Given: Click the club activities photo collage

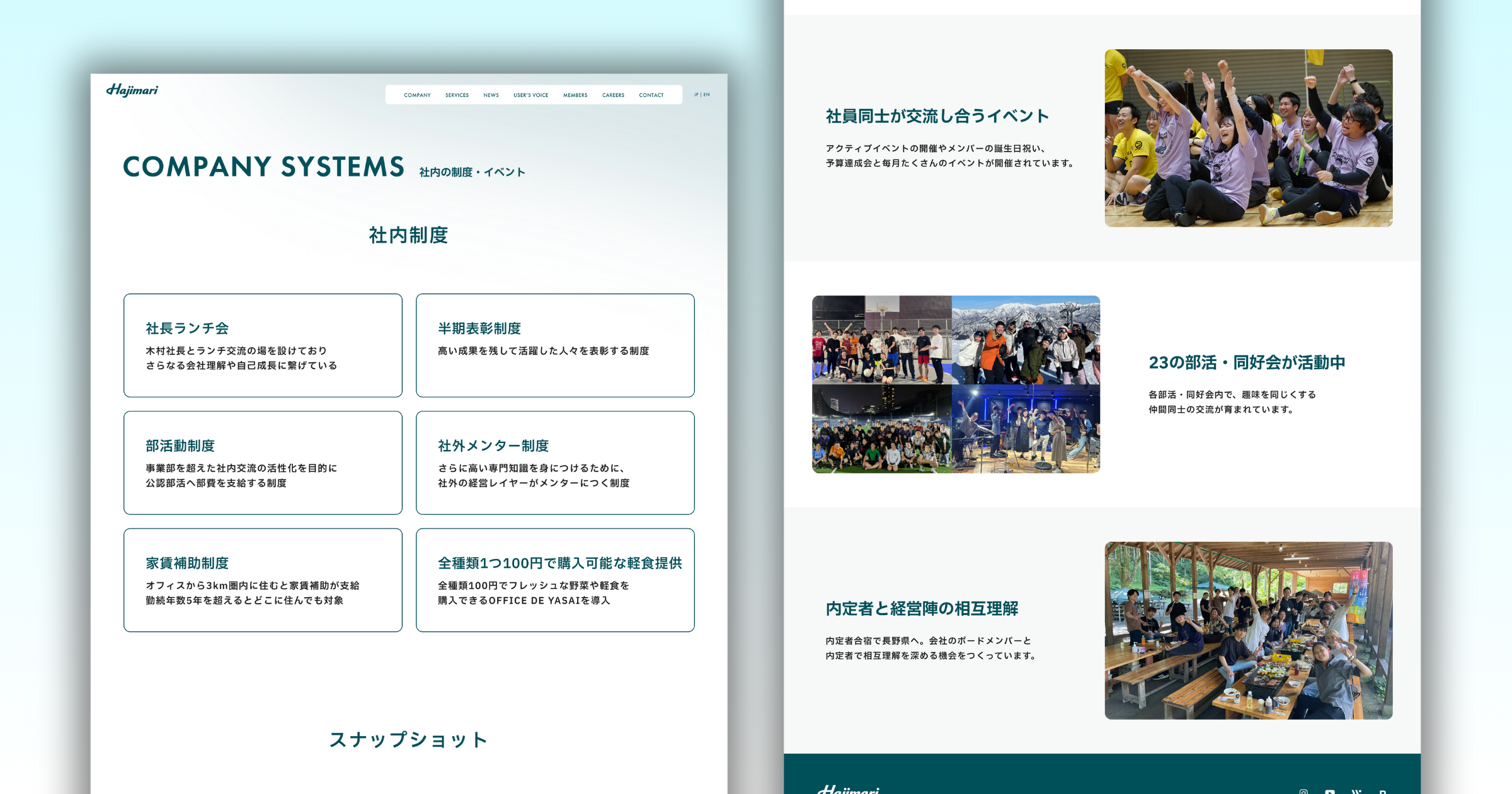Looking at the screenshot, I should (956, 384).
